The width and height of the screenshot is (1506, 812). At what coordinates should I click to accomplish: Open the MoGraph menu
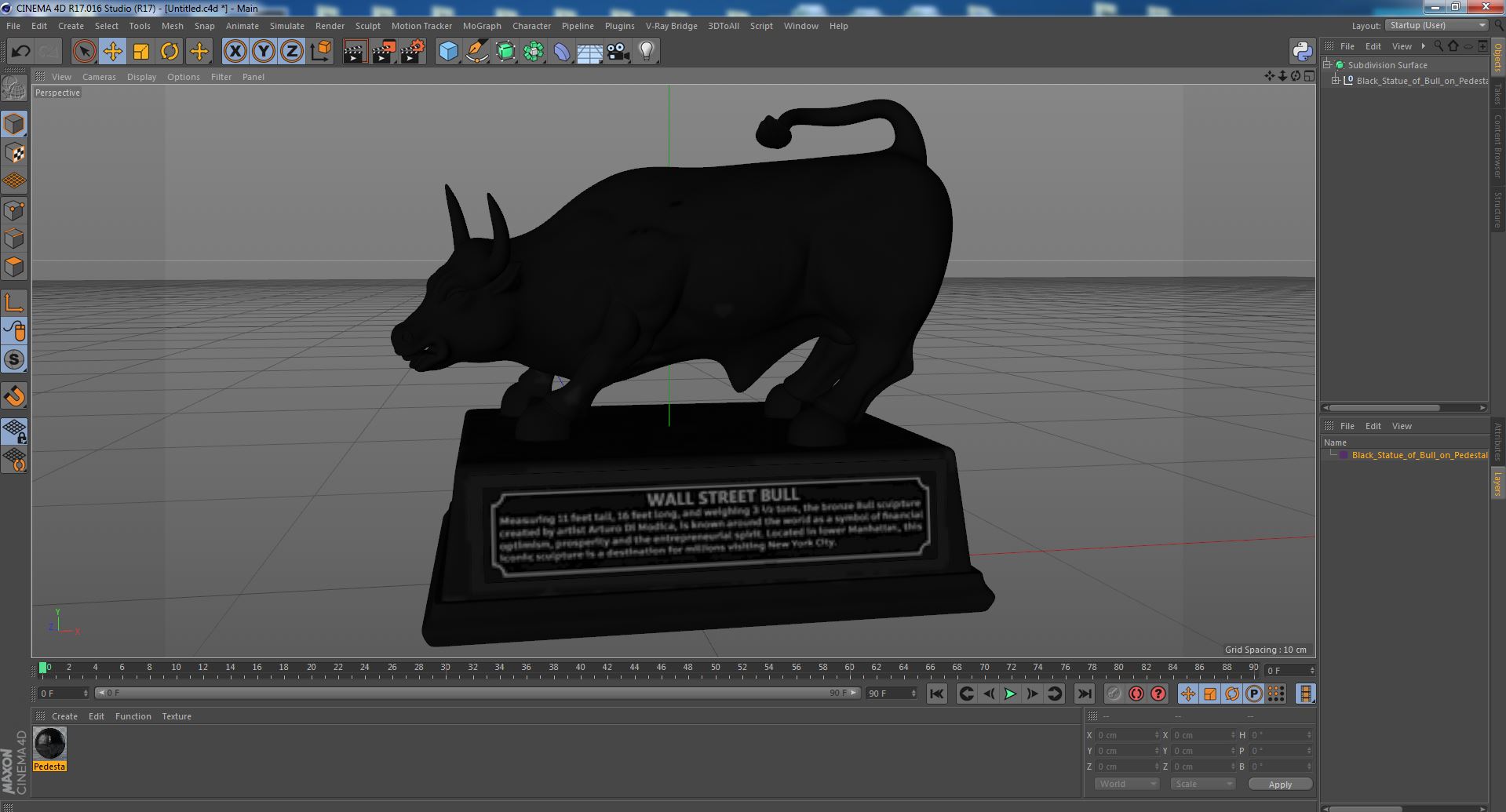pyautogui.click(x=482, y=26)
